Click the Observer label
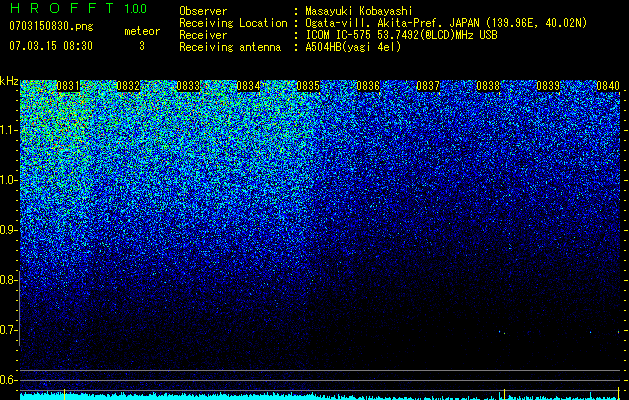This screenshot has width=629, height=400. click(x=203, y=11)
